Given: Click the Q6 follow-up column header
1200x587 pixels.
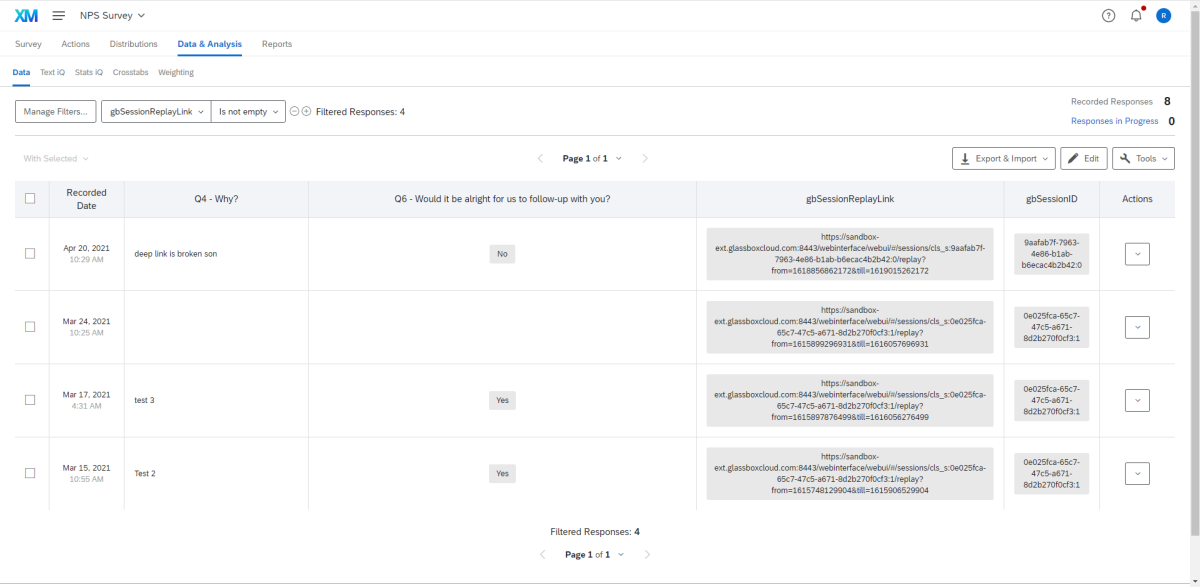Looking at the screenshot, I should click(502, 199).
